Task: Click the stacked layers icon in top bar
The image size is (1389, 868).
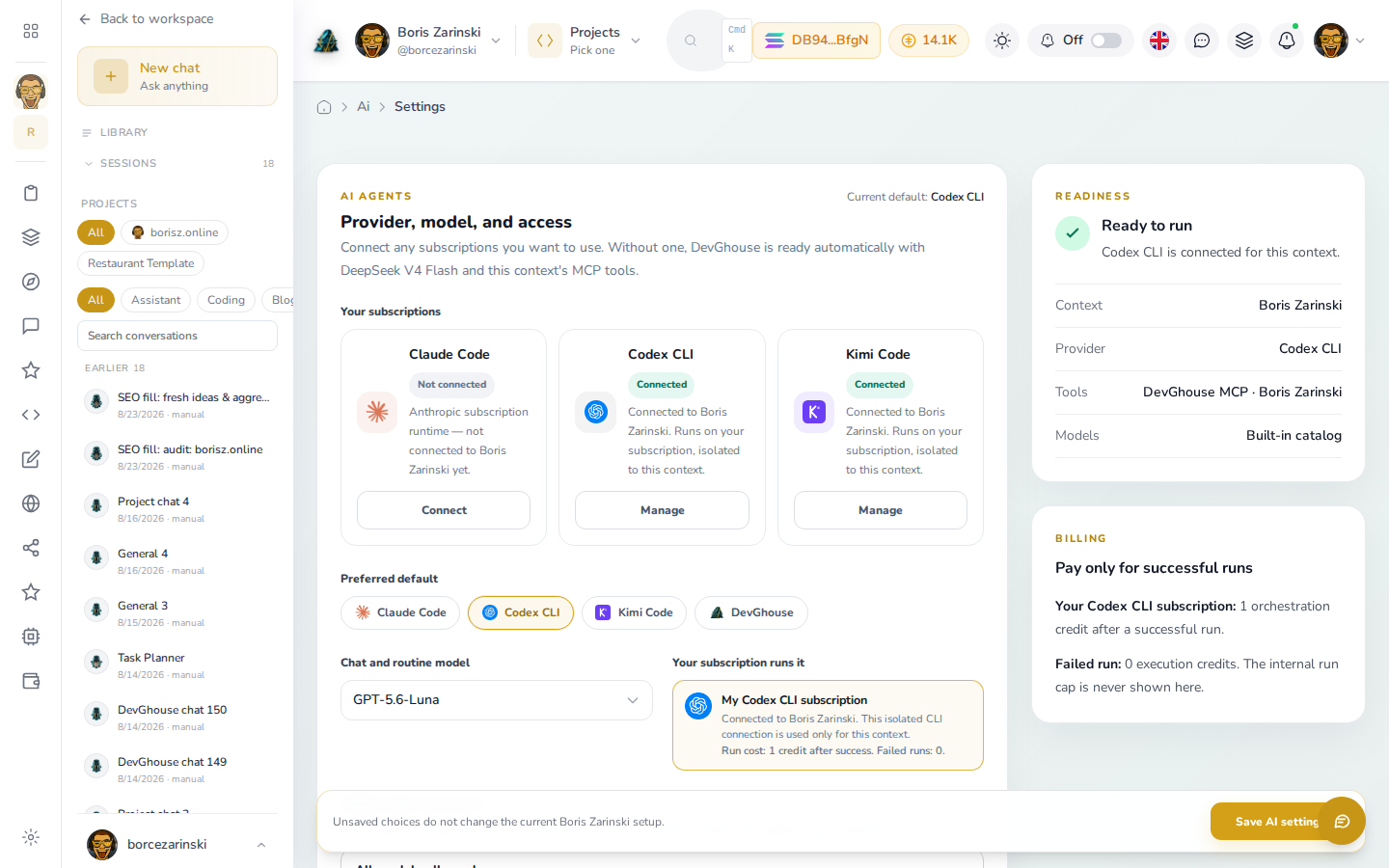Action: click(x=1244, y=41)
